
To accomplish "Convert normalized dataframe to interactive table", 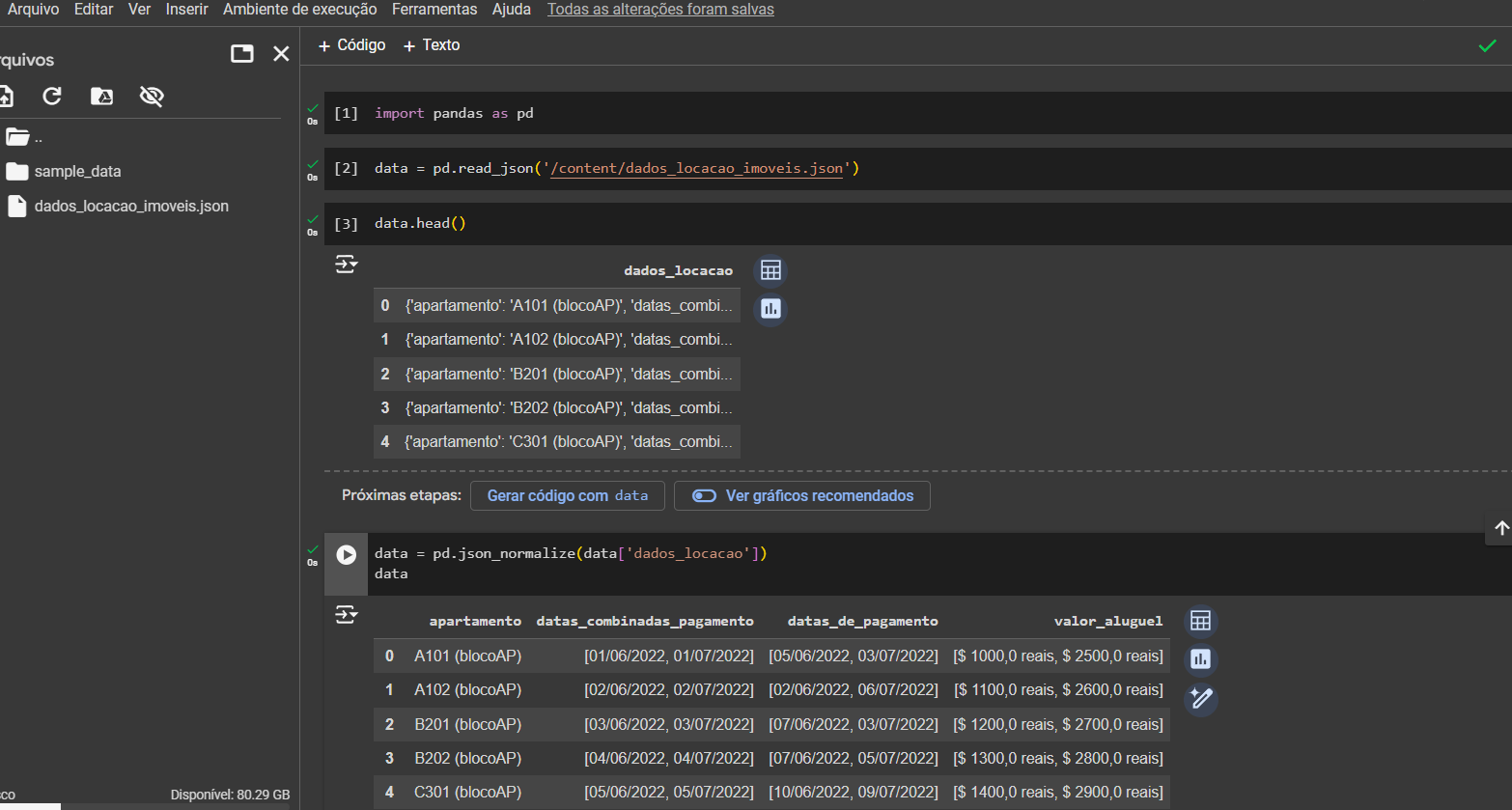I will [1200, 621].
